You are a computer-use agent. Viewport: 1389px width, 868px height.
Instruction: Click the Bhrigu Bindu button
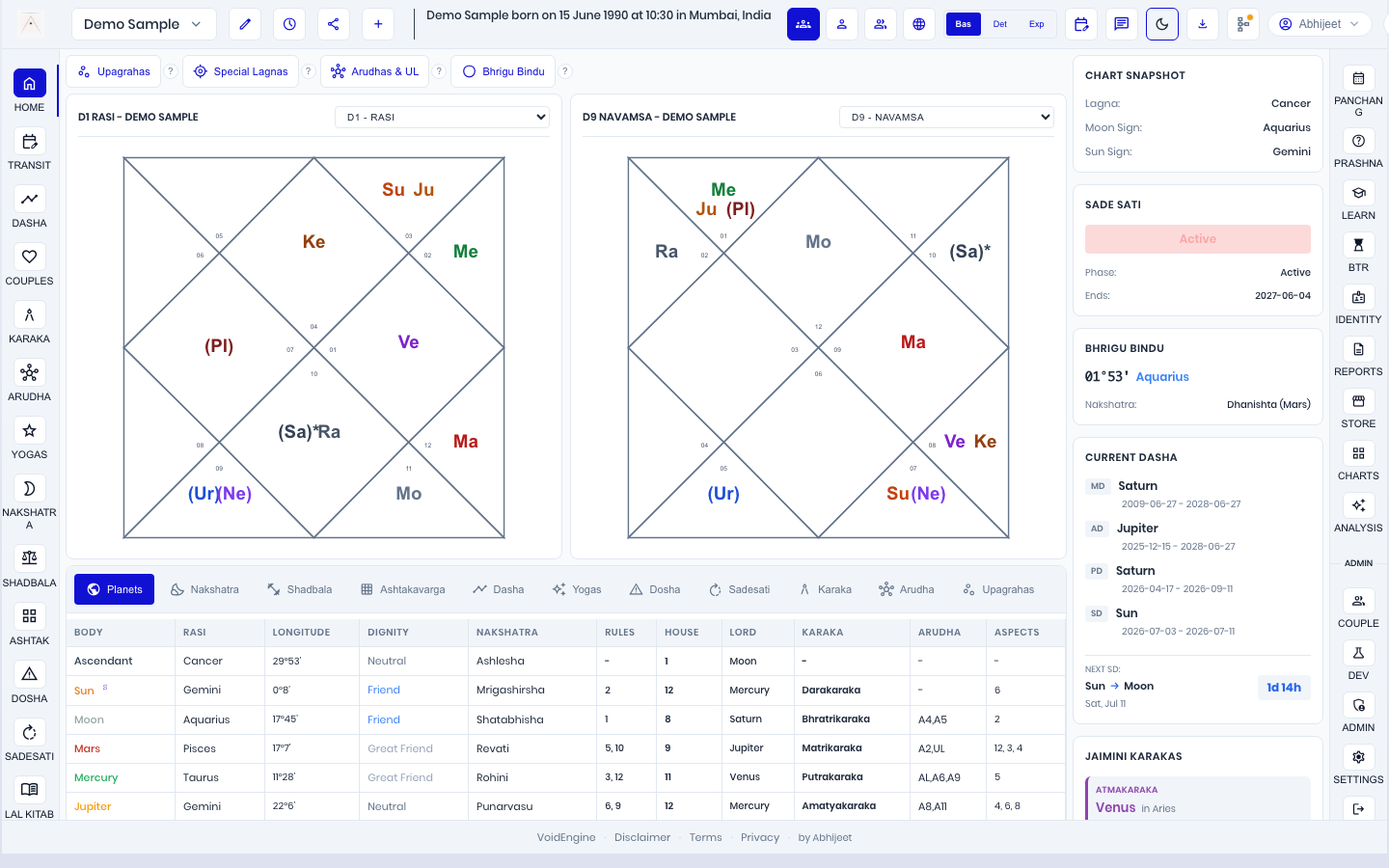tap(504, 71)
